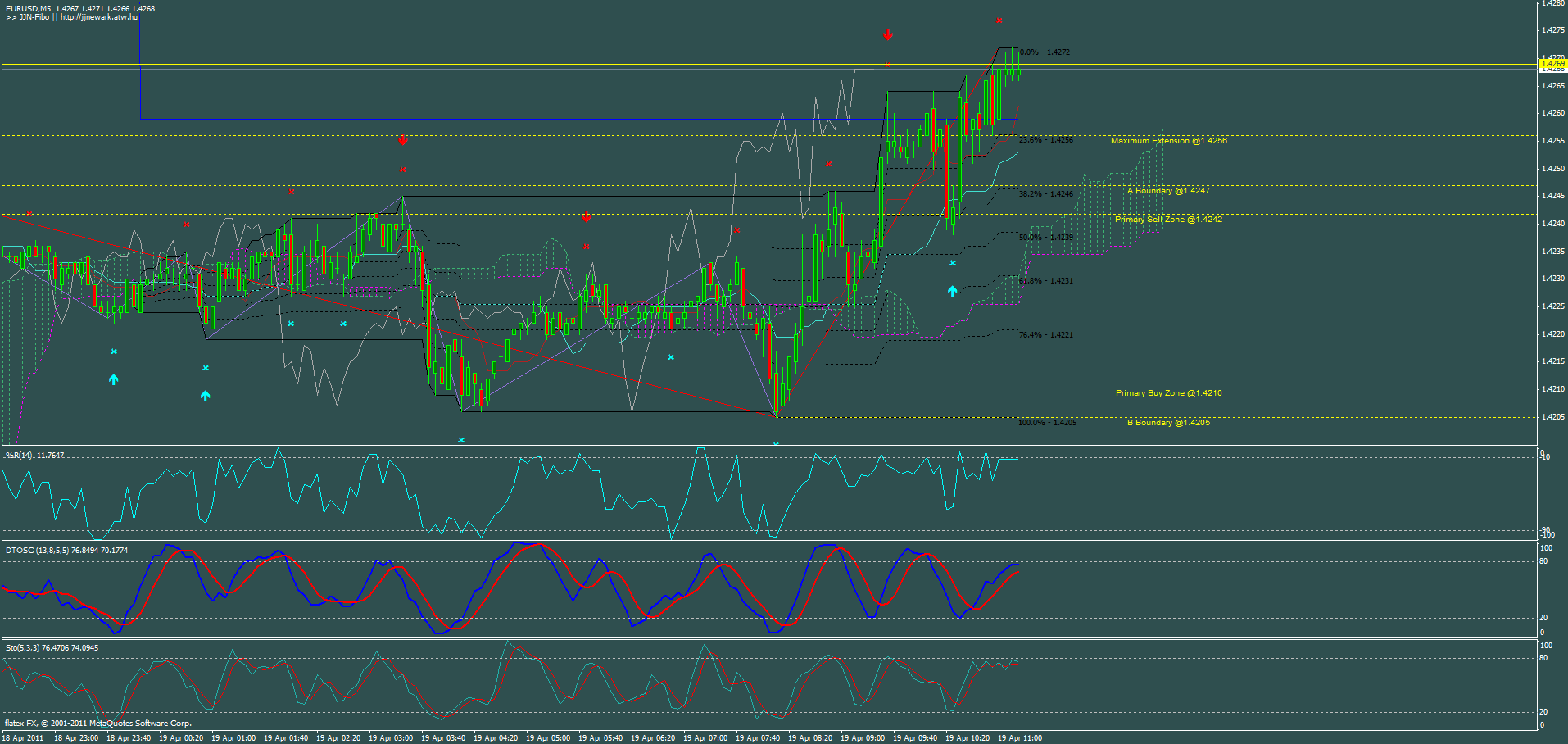Select the cyan X marker below the 04:20 candles
Image resolution: width=1568 pixels, height=744 pixels.
pyautogui.click(x=462, y=438)
